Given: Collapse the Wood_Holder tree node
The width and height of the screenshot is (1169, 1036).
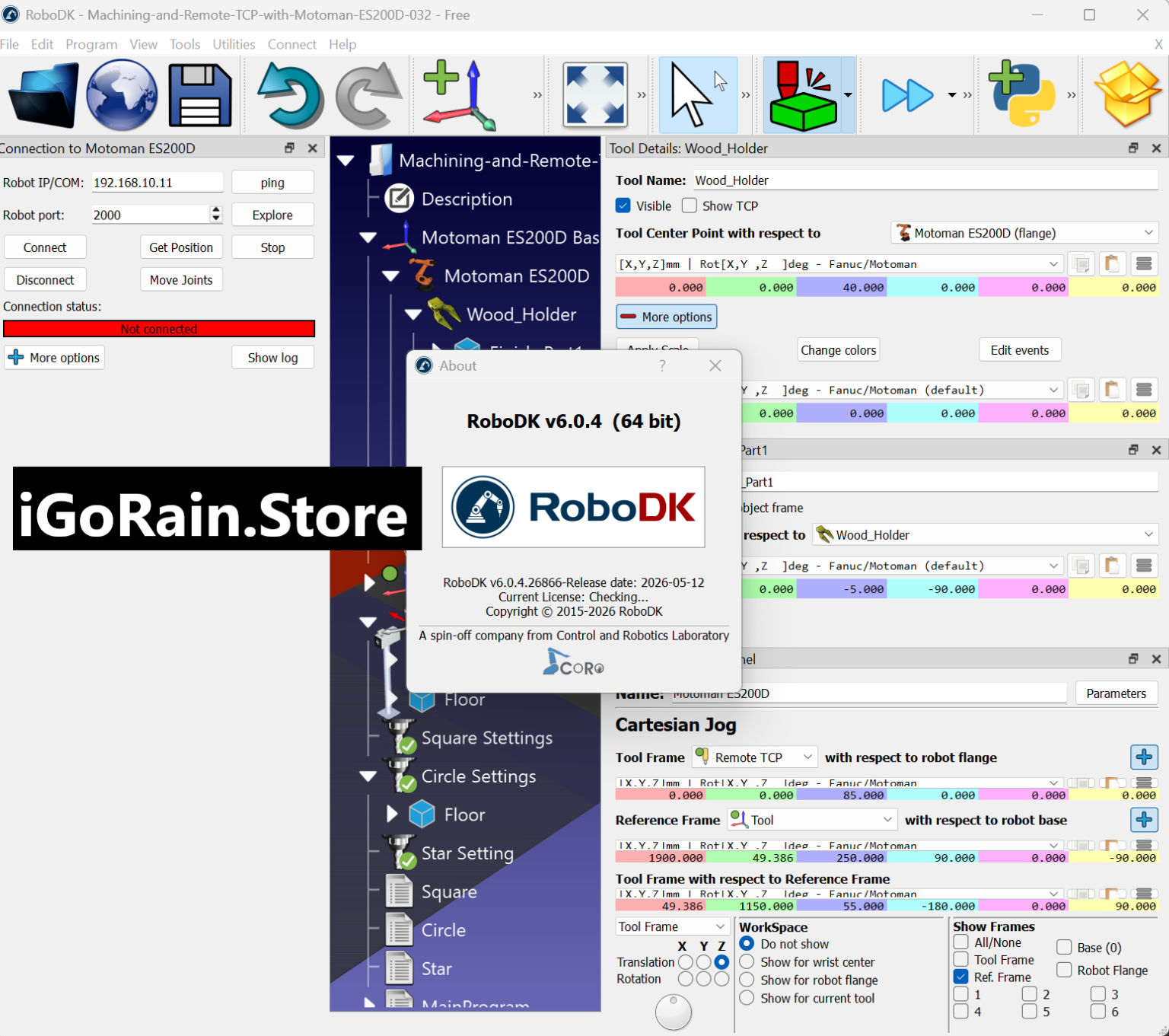Looking at the screenshot, I should click(x=413, y=314).
